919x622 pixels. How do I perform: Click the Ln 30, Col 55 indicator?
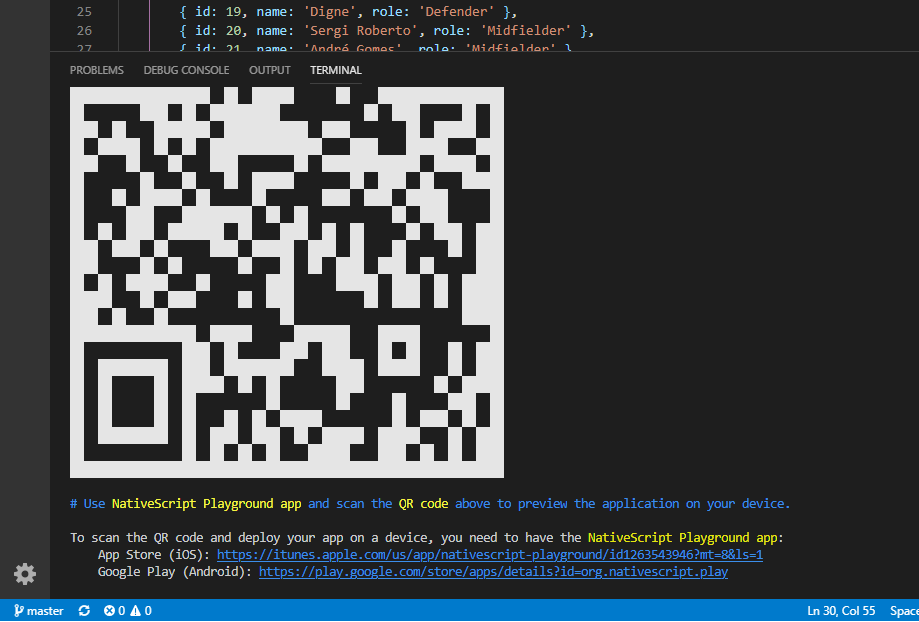(x=841, y=611)
